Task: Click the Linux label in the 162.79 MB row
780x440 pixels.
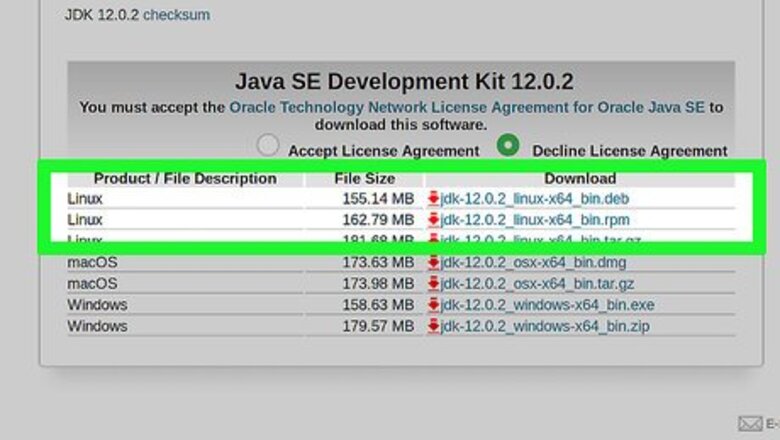Action: [85, 219]
